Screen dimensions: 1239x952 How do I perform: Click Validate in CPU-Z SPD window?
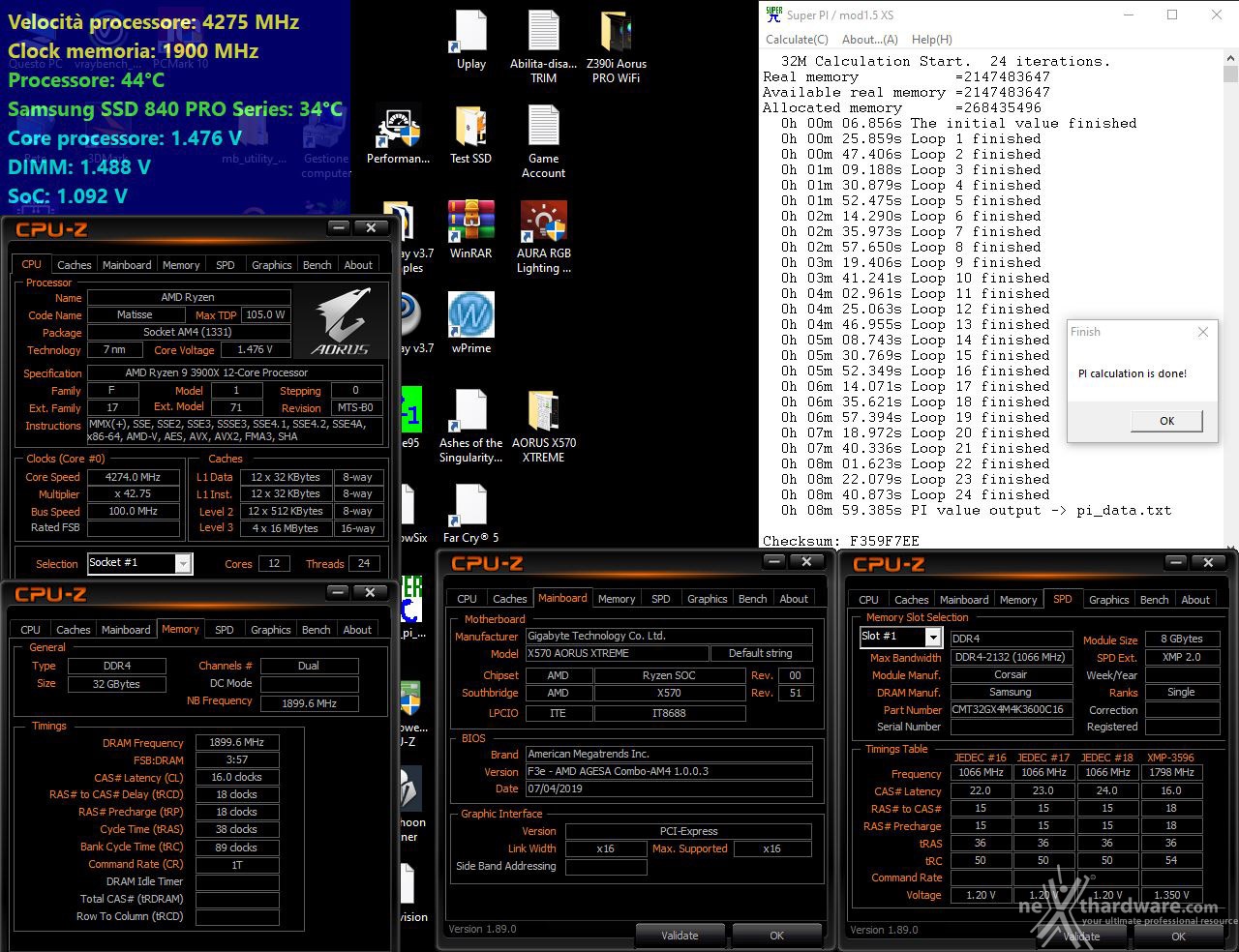click(1081, 936)
